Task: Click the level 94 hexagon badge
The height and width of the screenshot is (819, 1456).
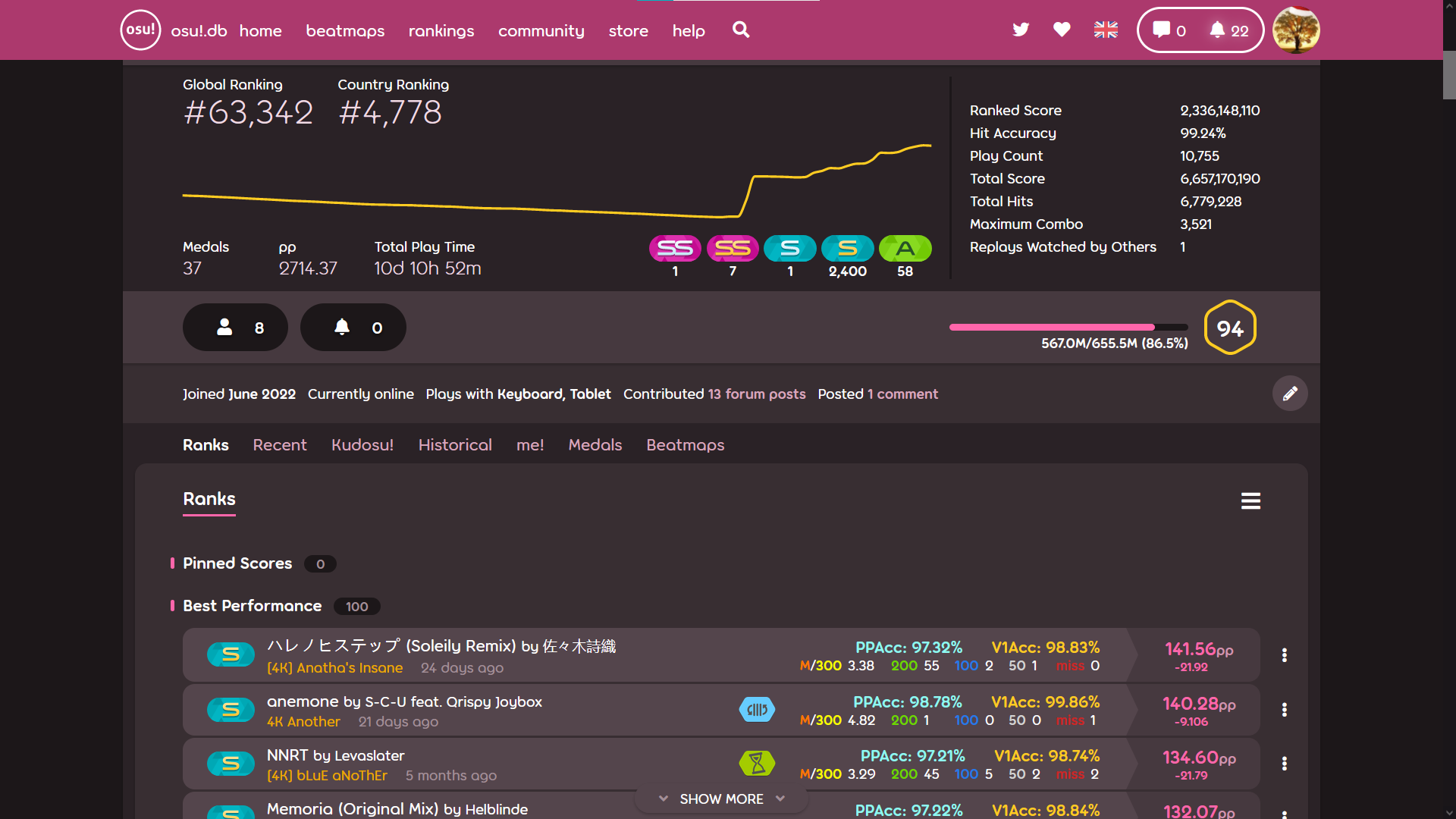Action: (x=1230, y=328)
